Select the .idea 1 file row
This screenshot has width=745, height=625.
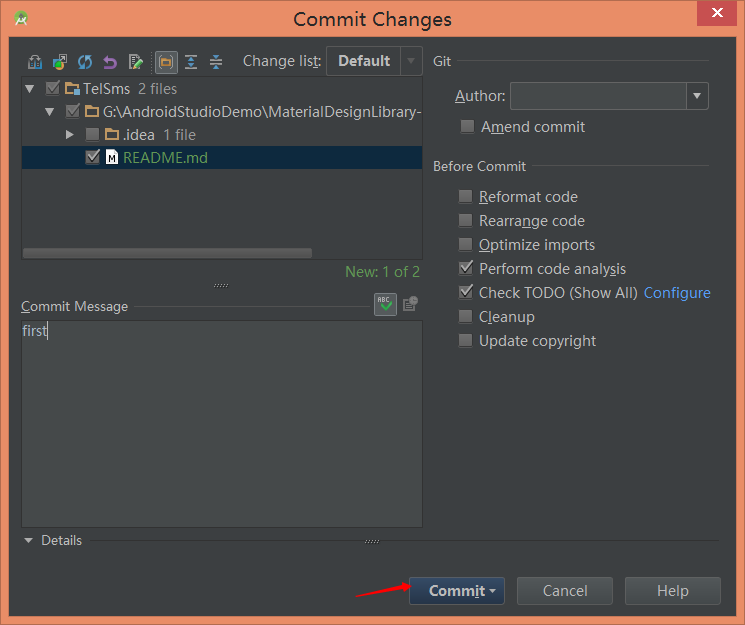pyautogui.click(x=222, y=135)
